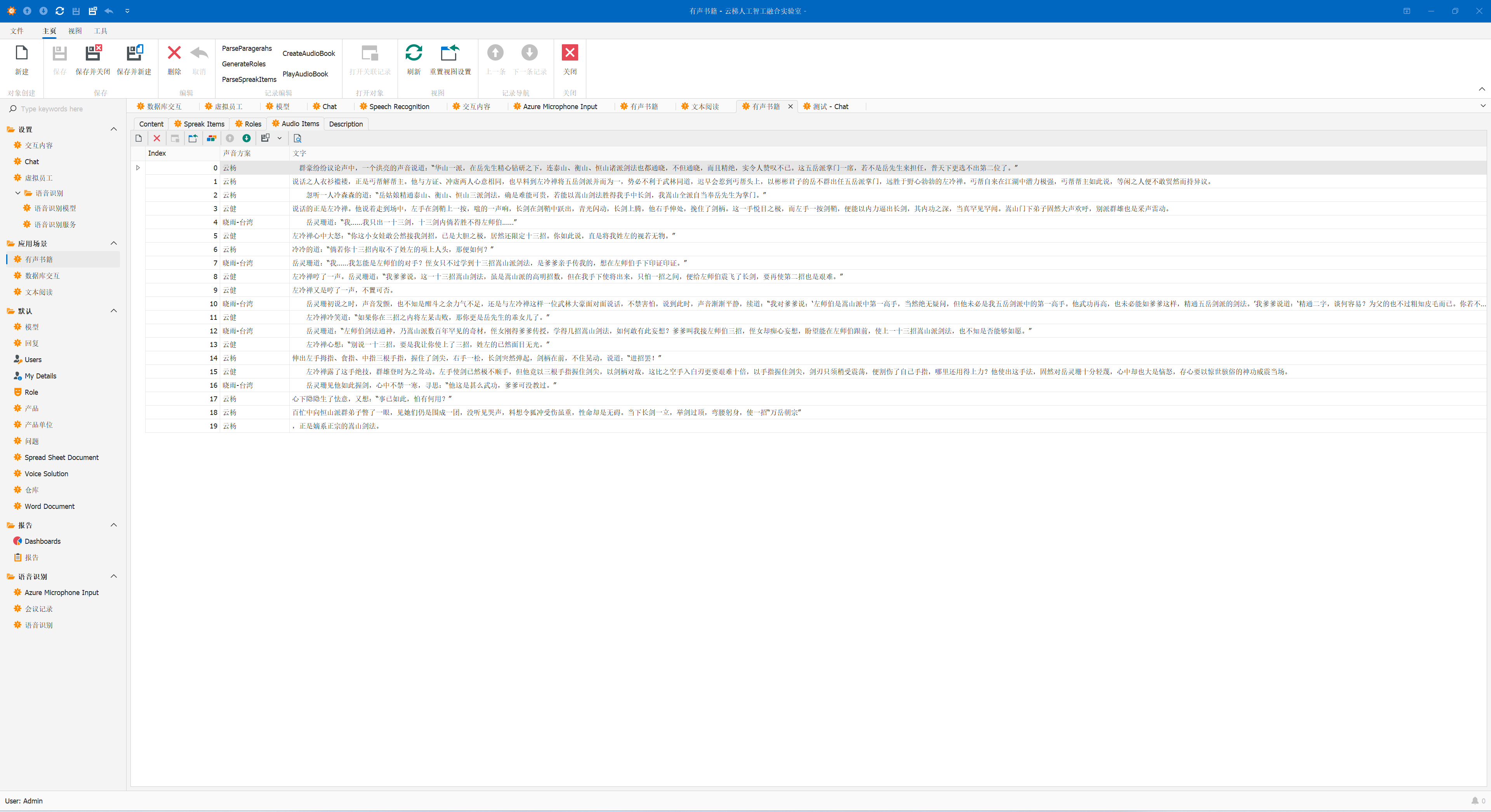Open dropdown arrow next to grid save icon
1491x812 pixels.
click(x=280, y=138)
